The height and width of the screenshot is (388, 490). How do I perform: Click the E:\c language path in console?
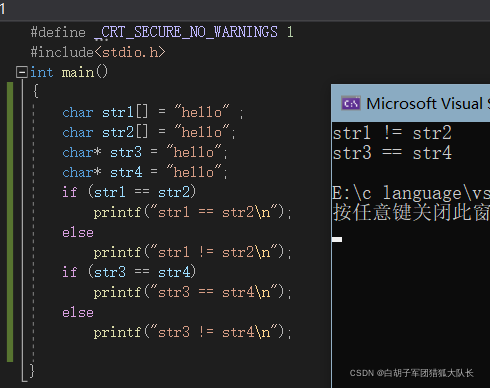pos(411,193)
